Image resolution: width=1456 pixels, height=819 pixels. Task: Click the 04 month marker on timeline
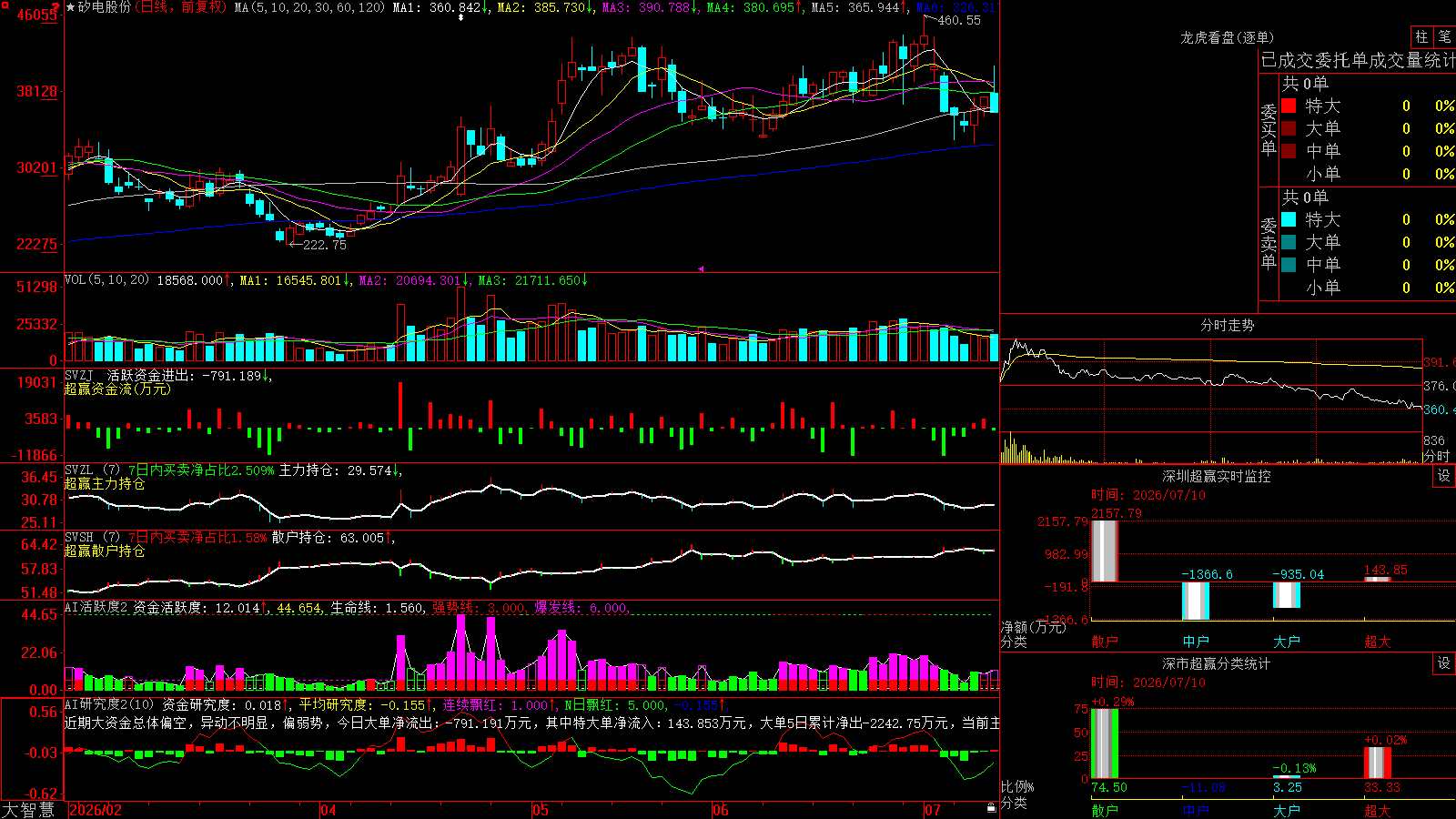[x=329, y=810]
